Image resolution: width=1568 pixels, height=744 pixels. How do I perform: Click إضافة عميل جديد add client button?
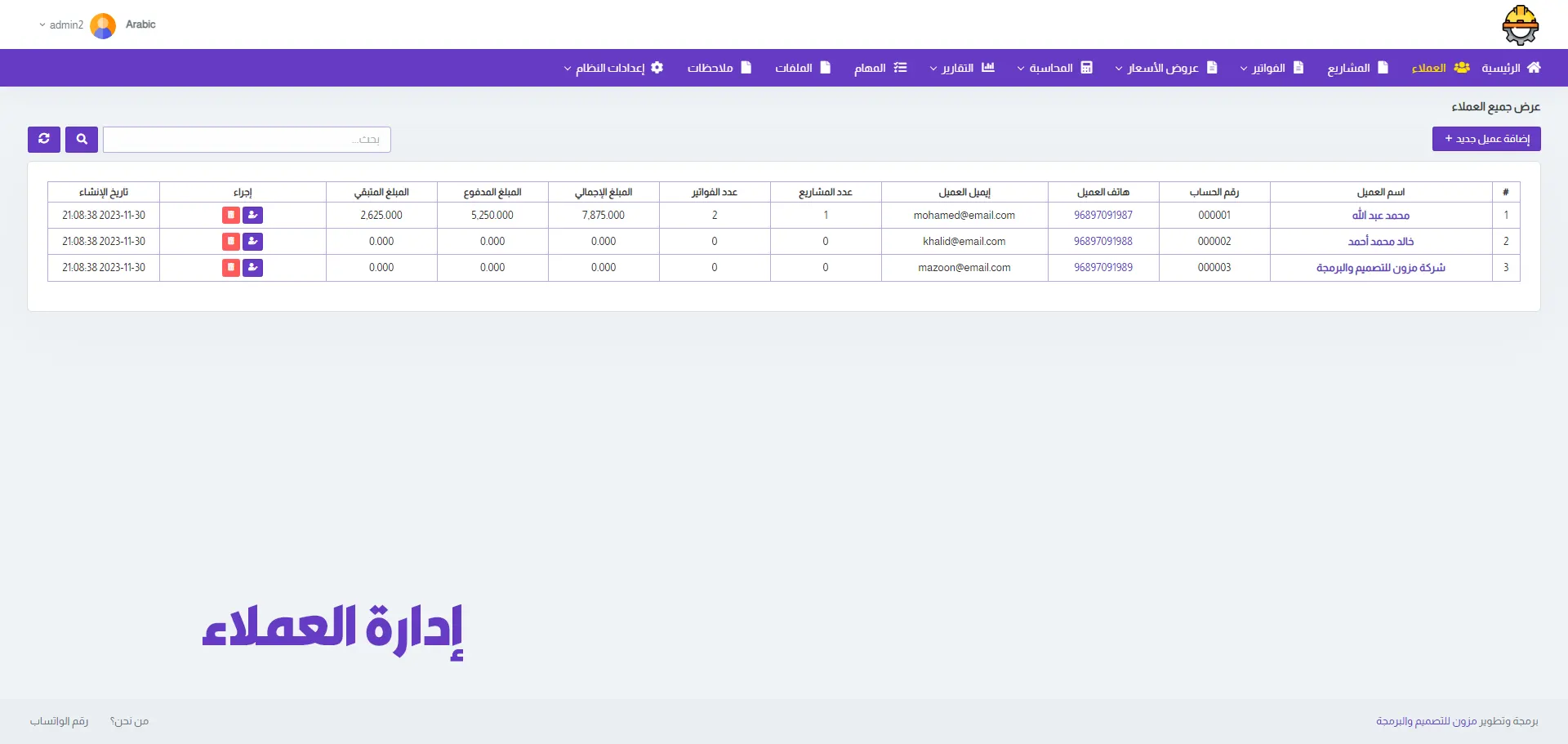pyautogui.click(x=1486, y=139)
